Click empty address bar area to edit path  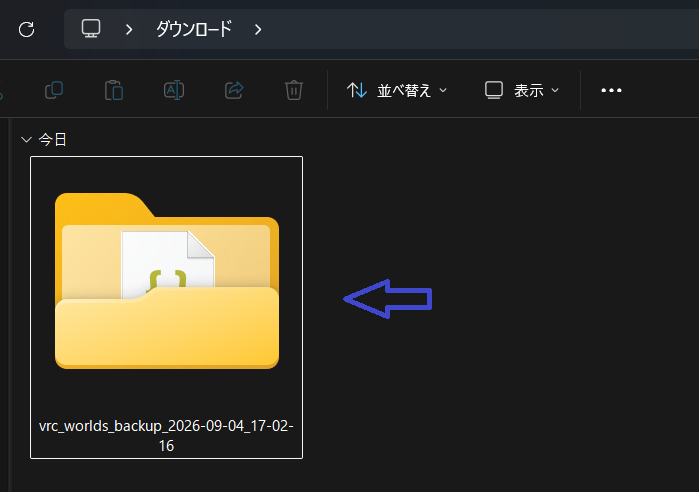click(481, 29)
